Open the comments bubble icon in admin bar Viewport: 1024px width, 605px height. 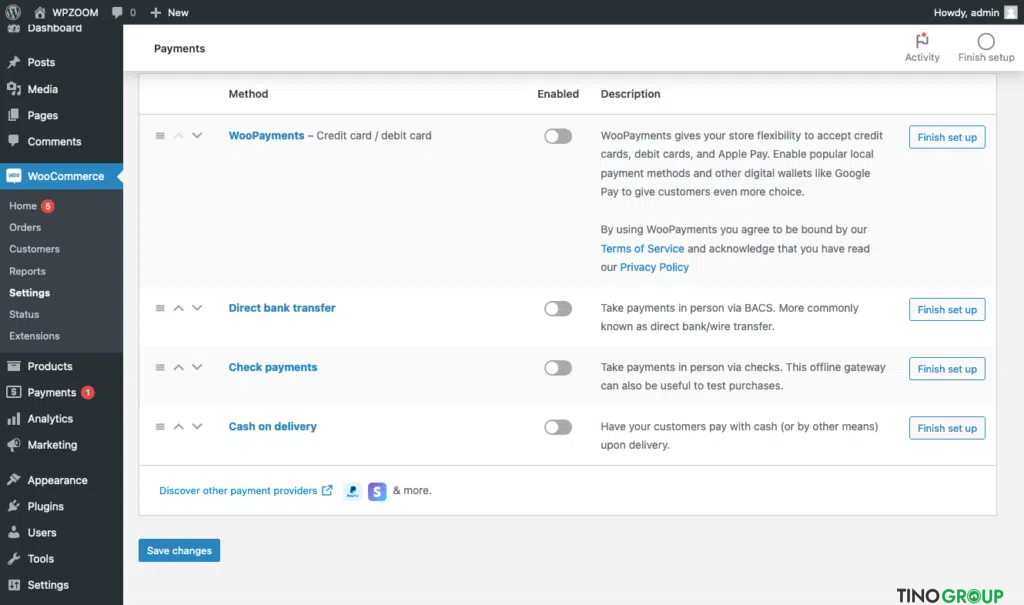(117, 12)
